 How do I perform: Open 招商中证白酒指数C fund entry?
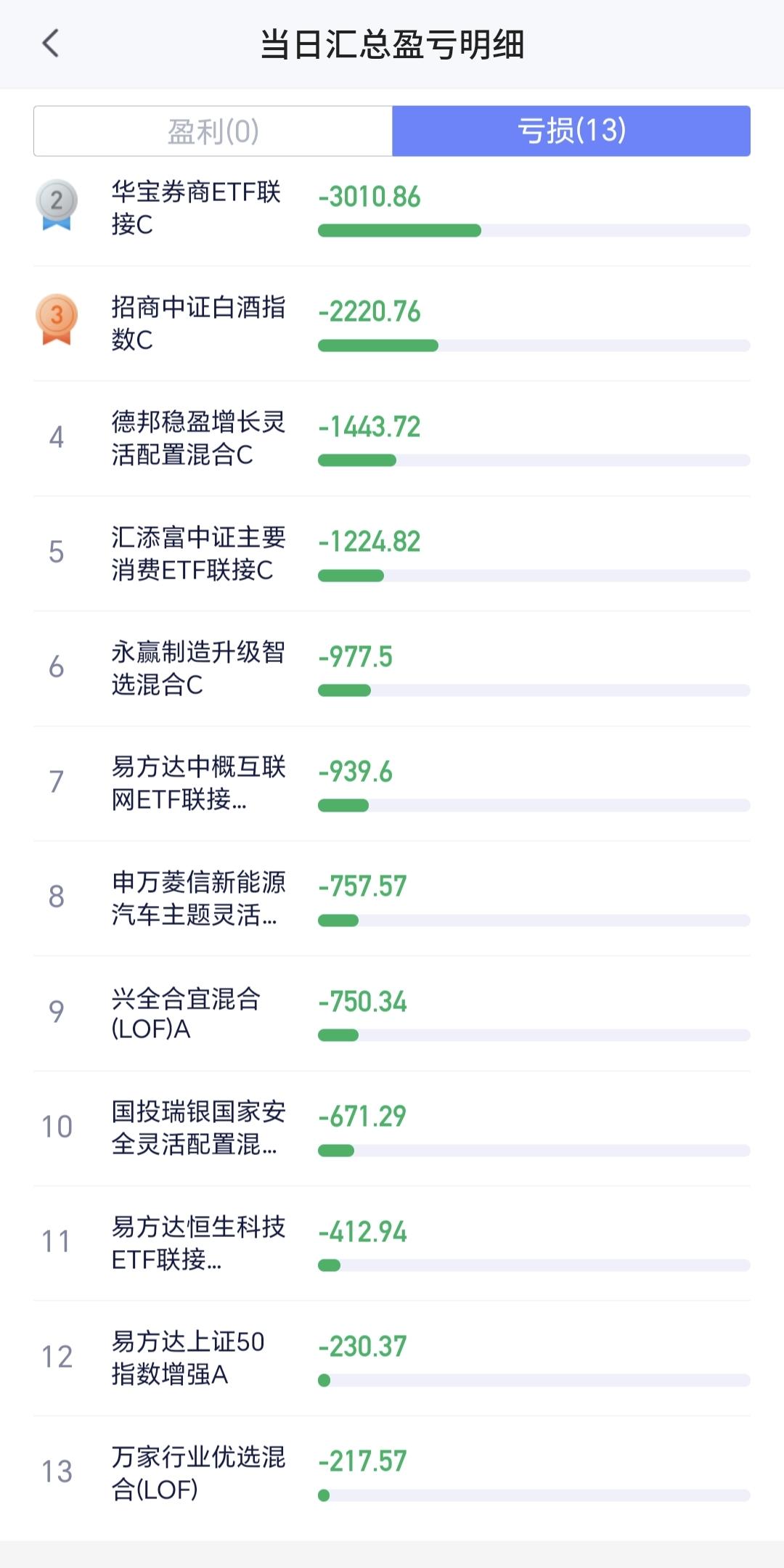[x=392, y=324]
